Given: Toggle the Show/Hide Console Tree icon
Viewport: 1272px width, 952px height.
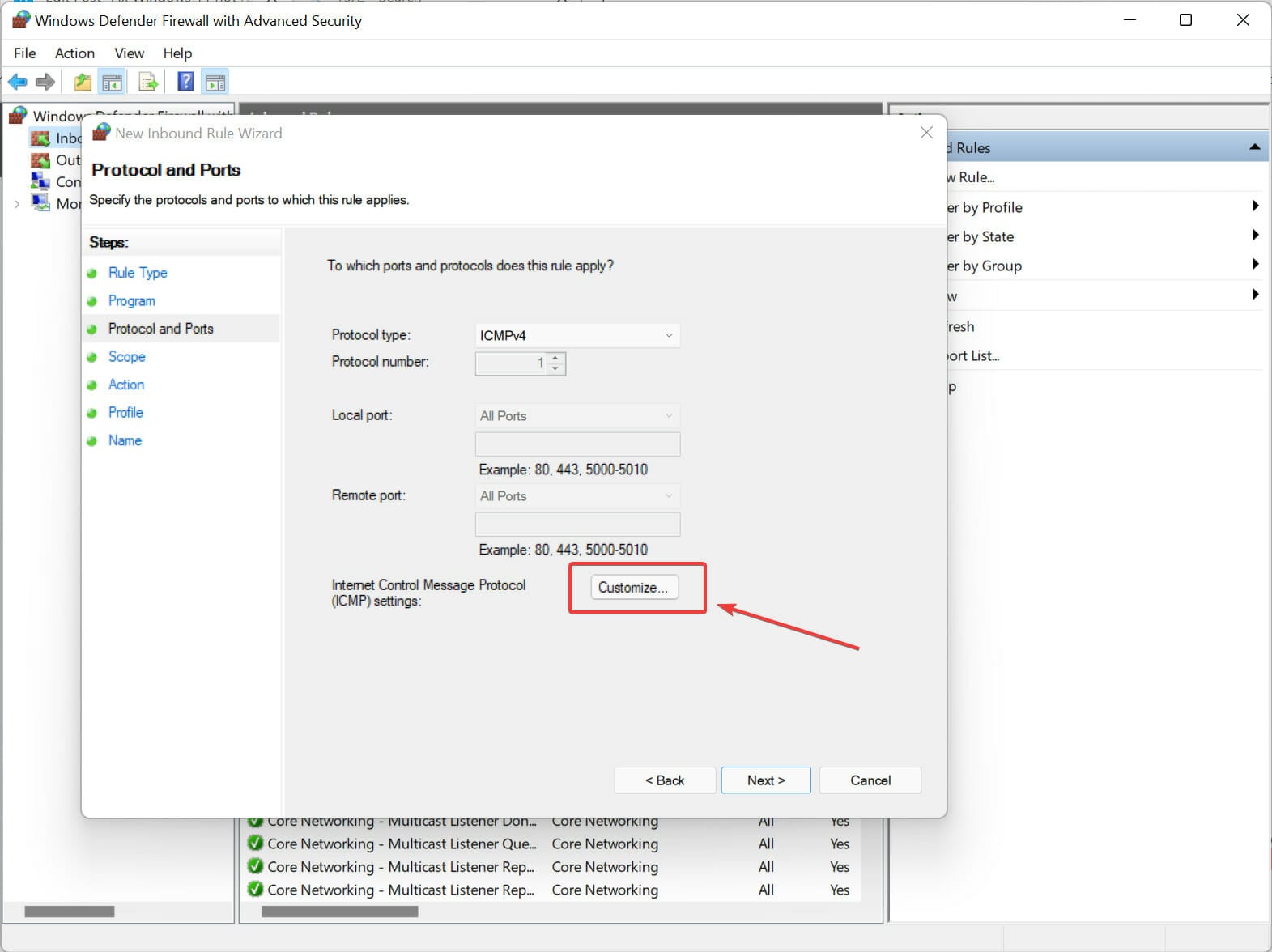Looking at the screenshot, I should click(x=112, y=82).
